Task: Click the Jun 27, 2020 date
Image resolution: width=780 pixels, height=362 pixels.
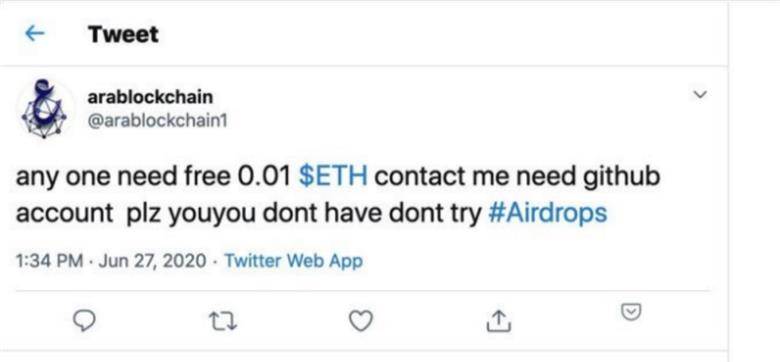Action: tap(152, 261)
